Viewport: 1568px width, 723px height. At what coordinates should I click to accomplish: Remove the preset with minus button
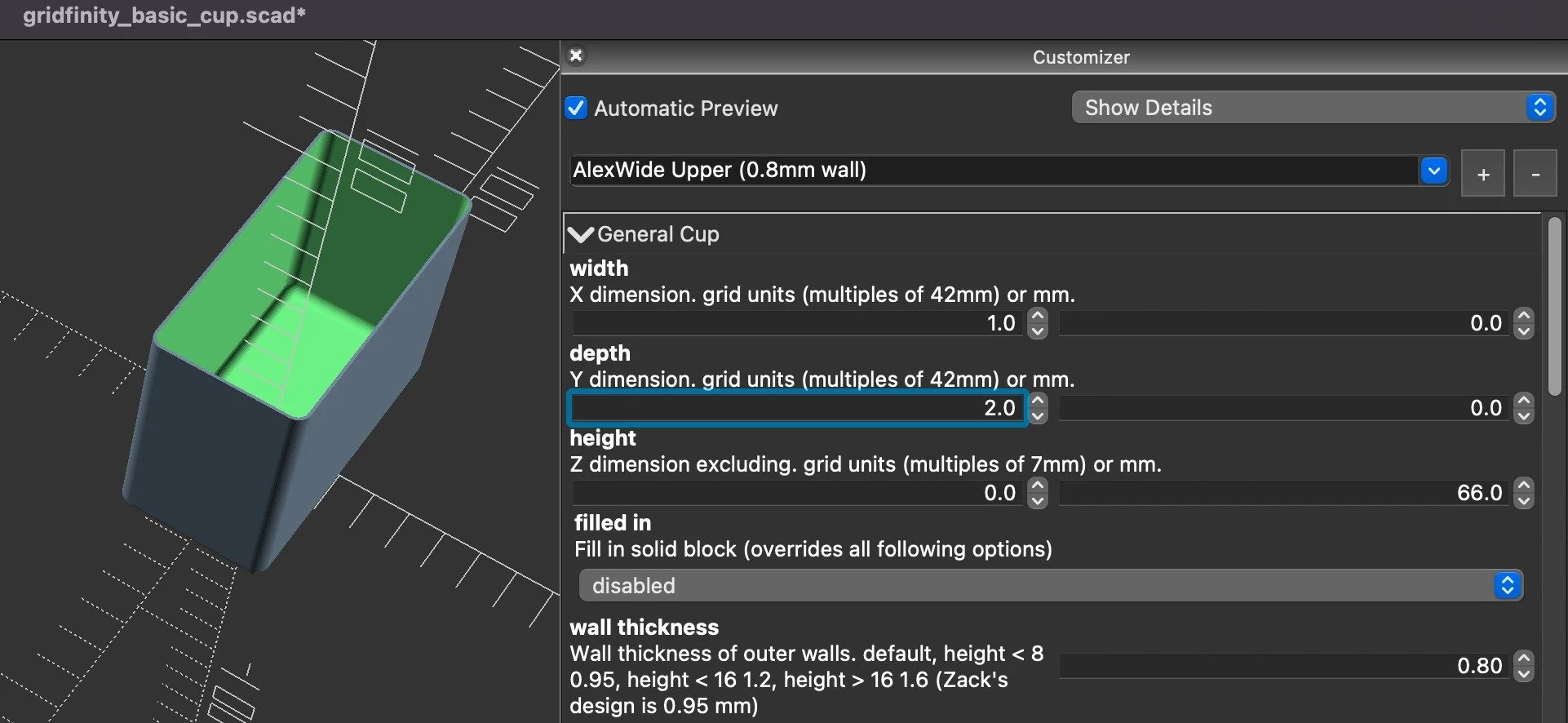1535,173
